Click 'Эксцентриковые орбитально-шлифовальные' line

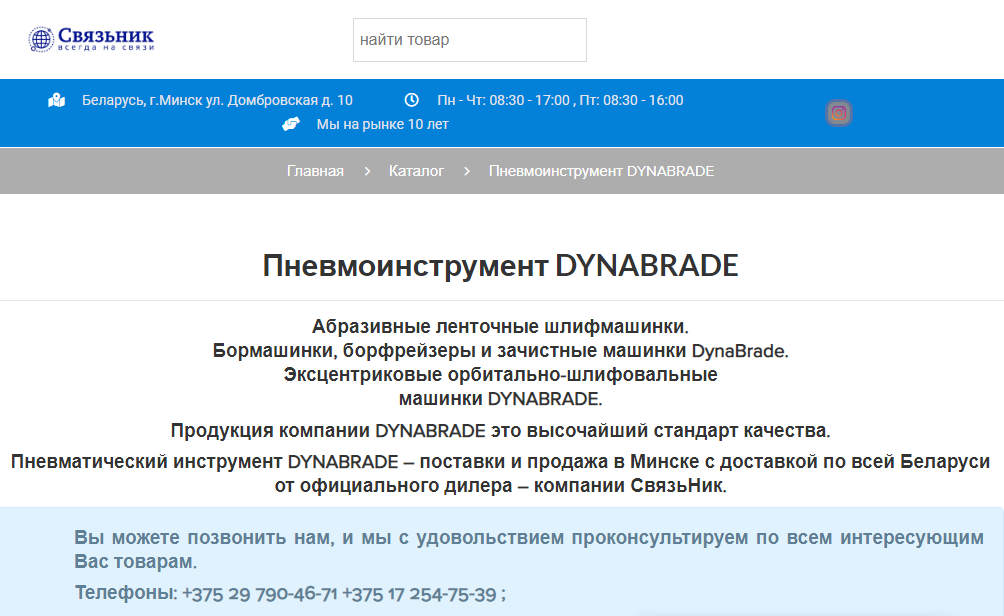pyautogui.click(x=500, y=375)
